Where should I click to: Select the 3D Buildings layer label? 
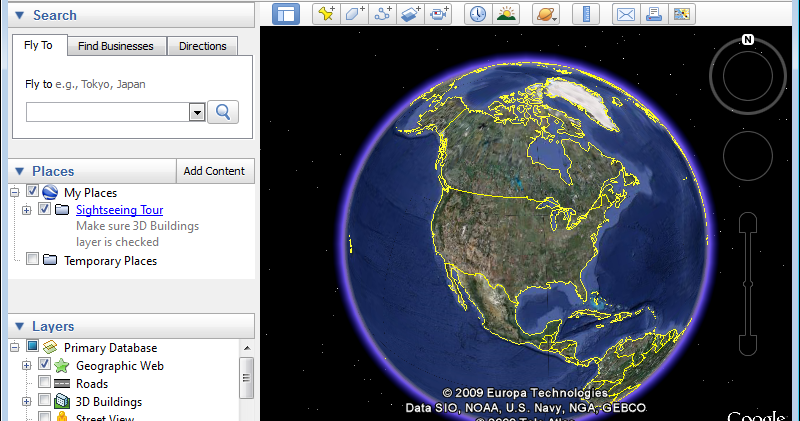click(x=109, y=402)
